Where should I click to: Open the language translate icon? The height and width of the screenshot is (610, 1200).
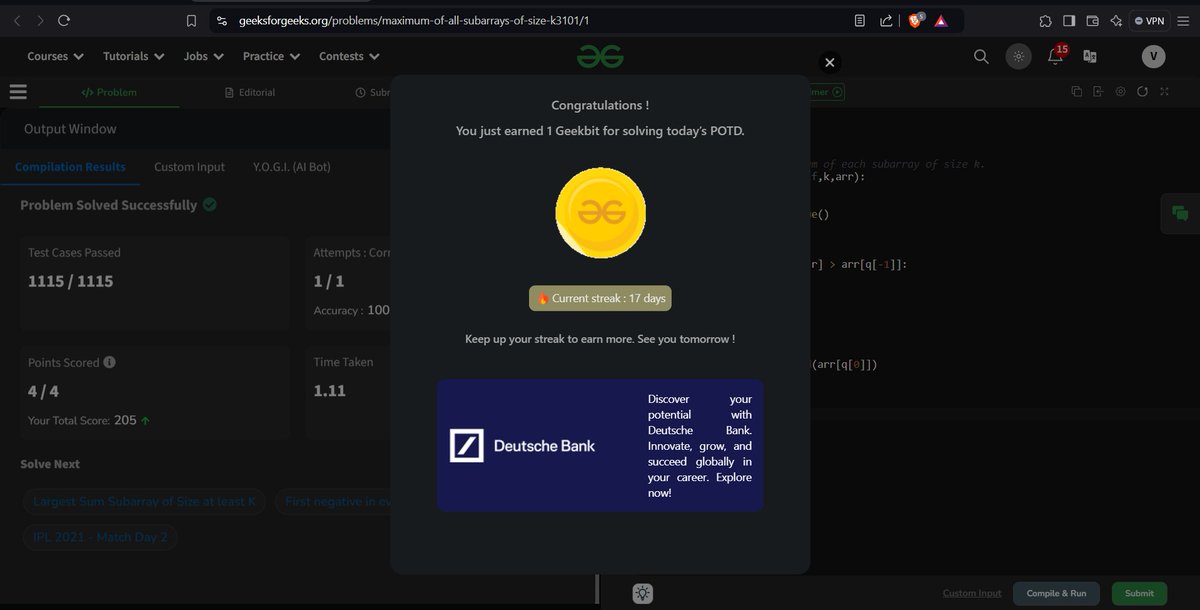pyautogui.click(x=1090, y=57)
